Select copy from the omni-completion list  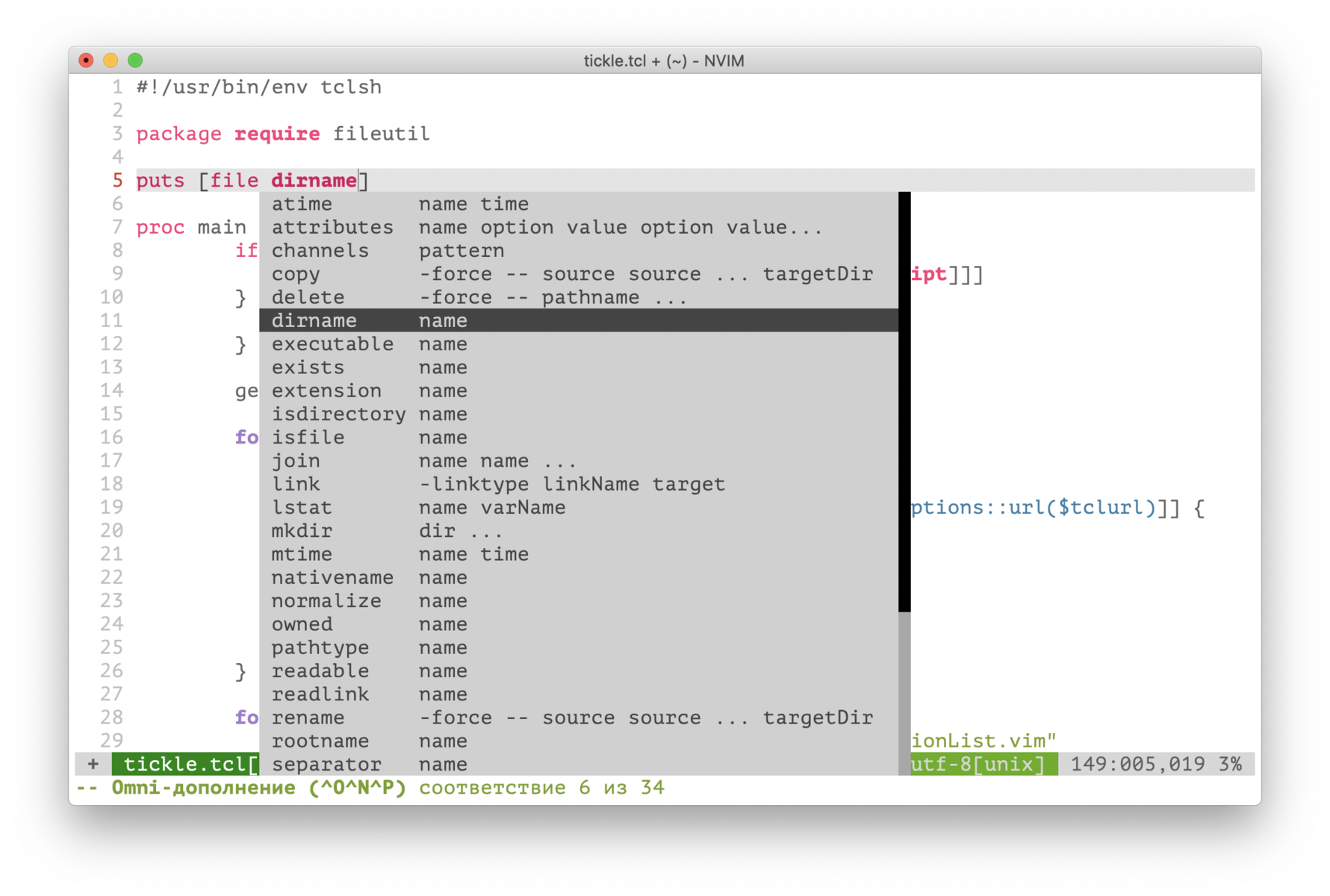point(579,274)
